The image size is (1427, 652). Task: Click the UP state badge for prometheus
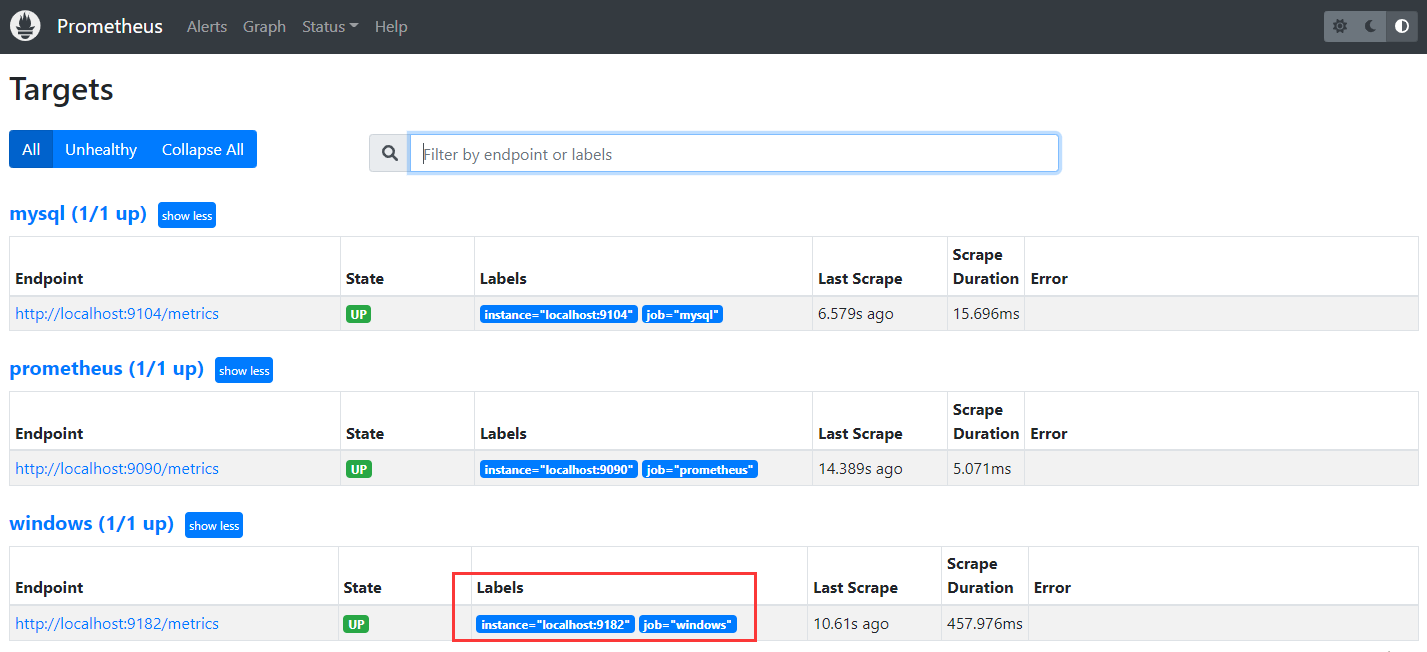(359, 469)
